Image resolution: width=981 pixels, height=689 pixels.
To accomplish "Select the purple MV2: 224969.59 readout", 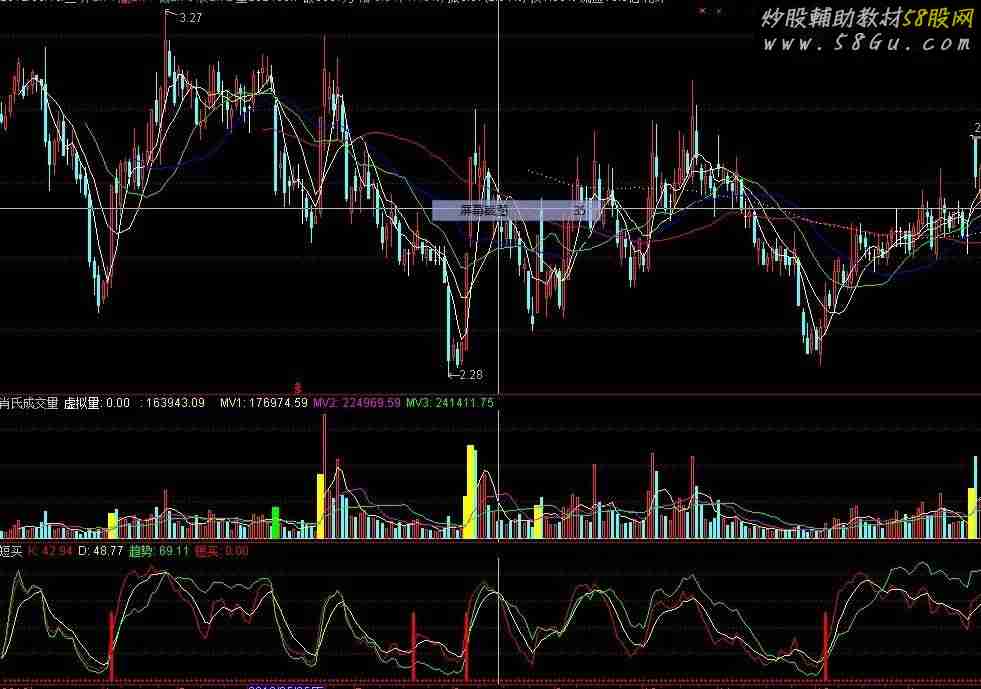I will (356, 403).
